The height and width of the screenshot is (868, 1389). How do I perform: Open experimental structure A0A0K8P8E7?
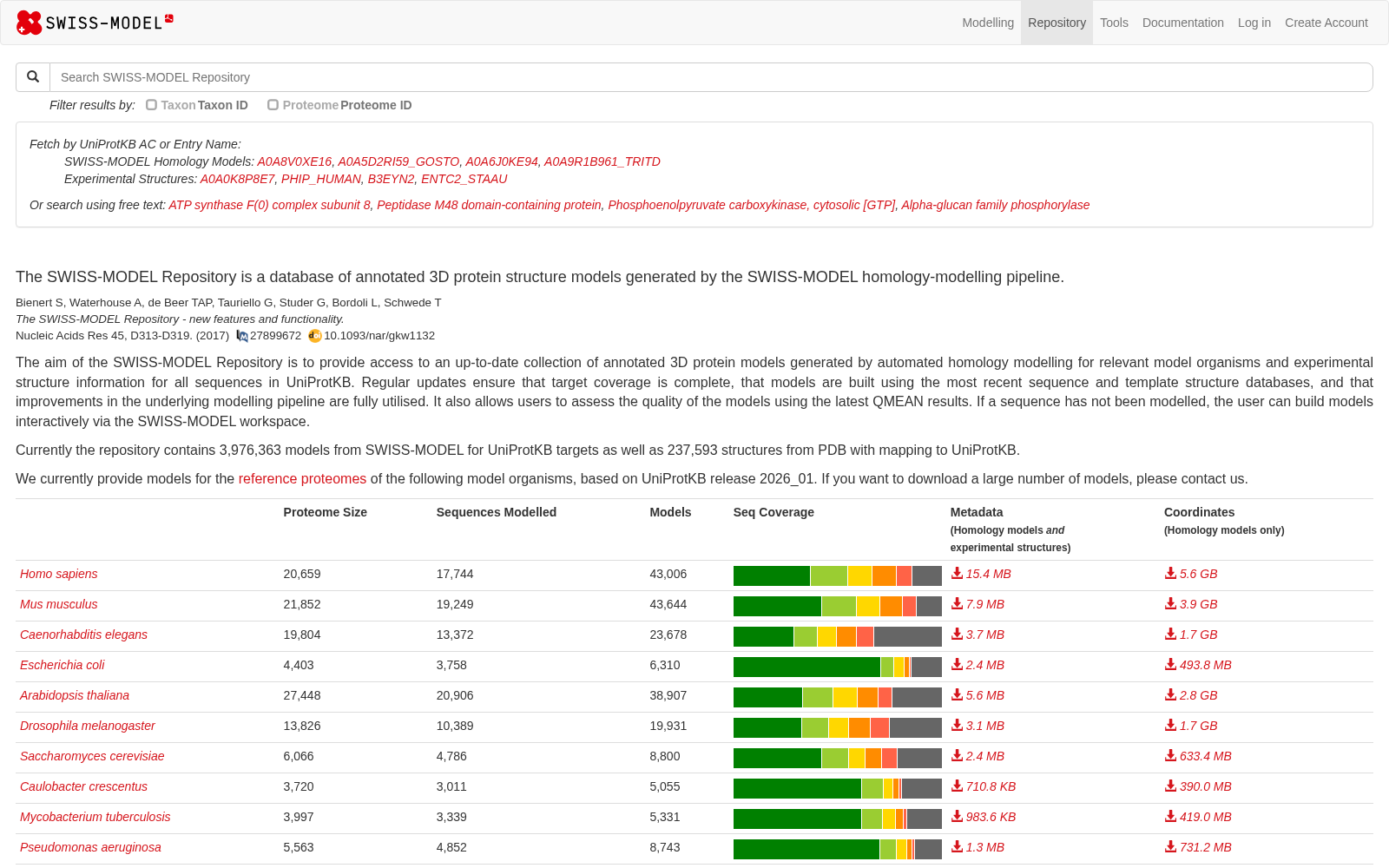coord(238,179)
